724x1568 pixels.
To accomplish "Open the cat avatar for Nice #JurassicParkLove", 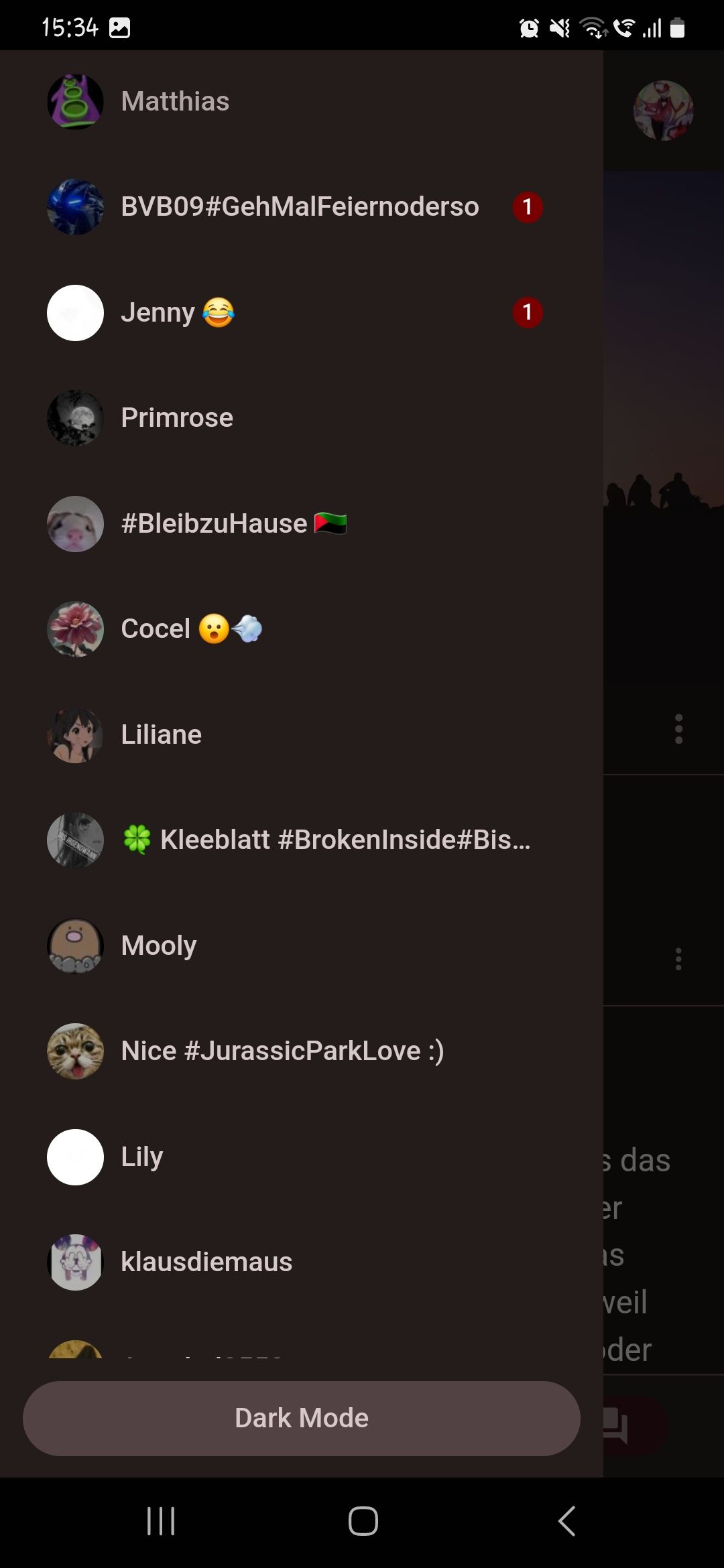I will pyautogui.click(x=75, y=1051).
